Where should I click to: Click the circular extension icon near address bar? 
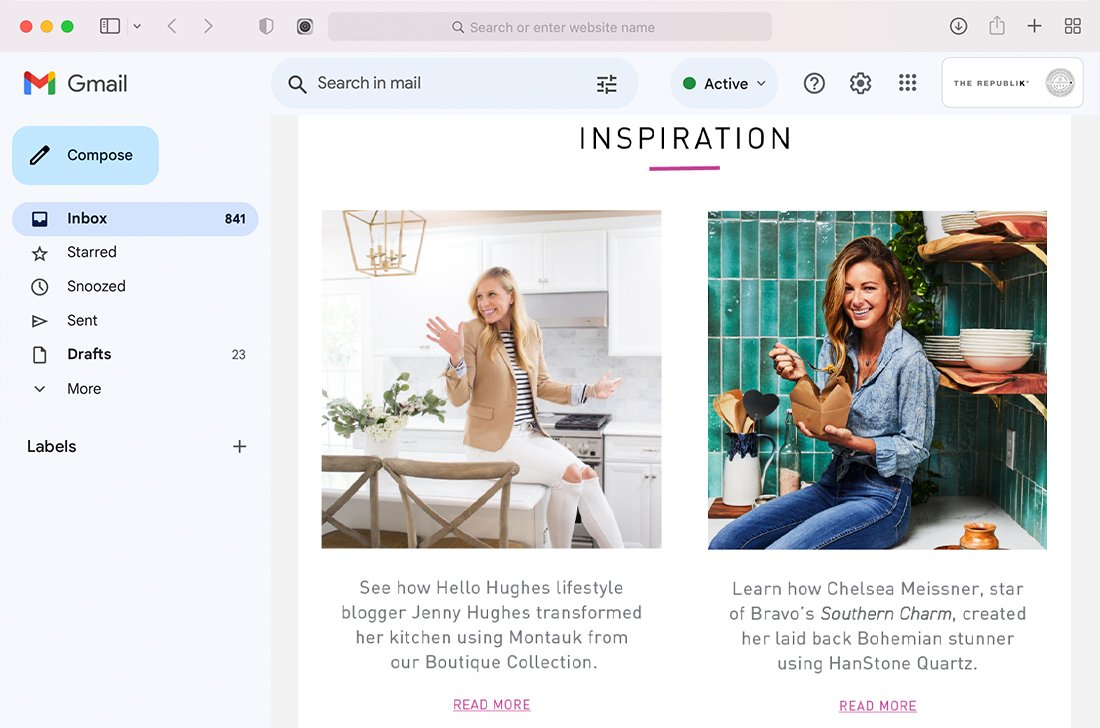[x=304, y=27]
